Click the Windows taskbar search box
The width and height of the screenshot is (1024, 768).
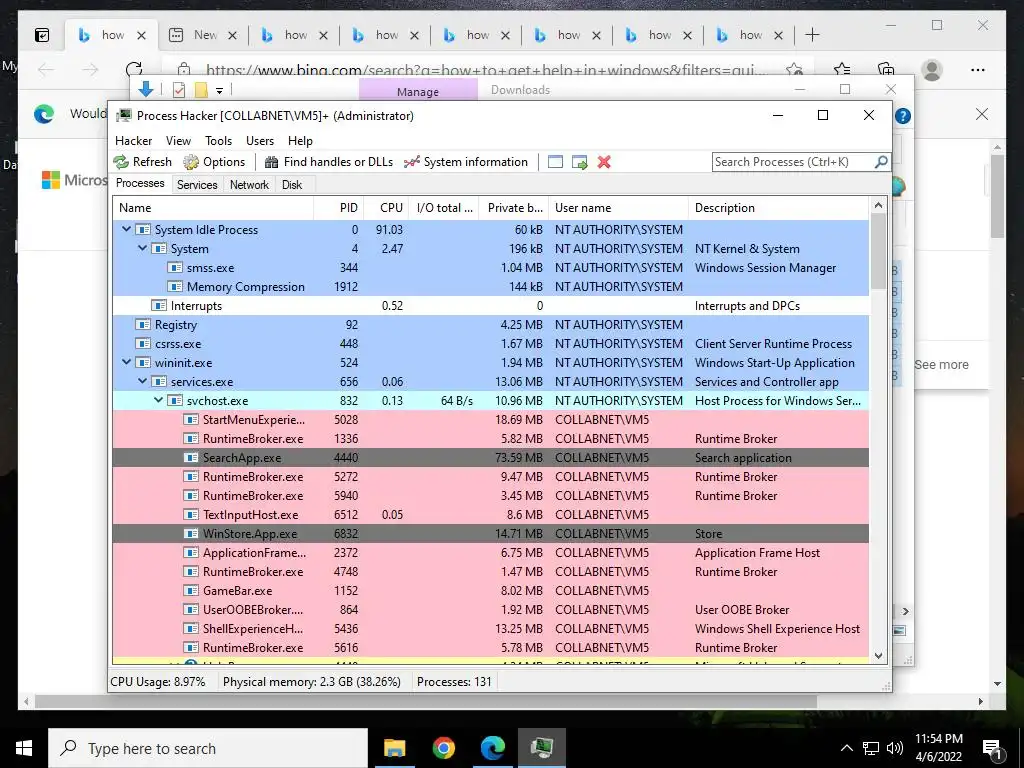[x=208, y=748]
